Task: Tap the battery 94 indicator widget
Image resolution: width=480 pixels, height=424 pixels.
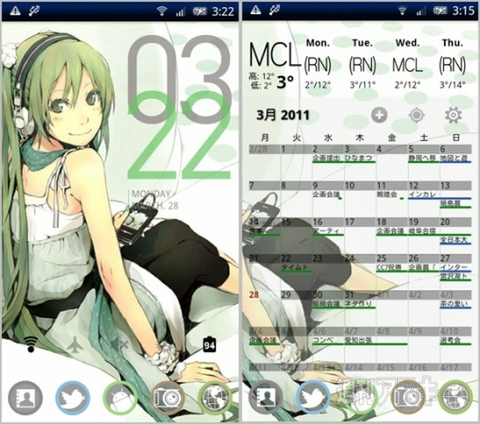Action: (209, 345)
